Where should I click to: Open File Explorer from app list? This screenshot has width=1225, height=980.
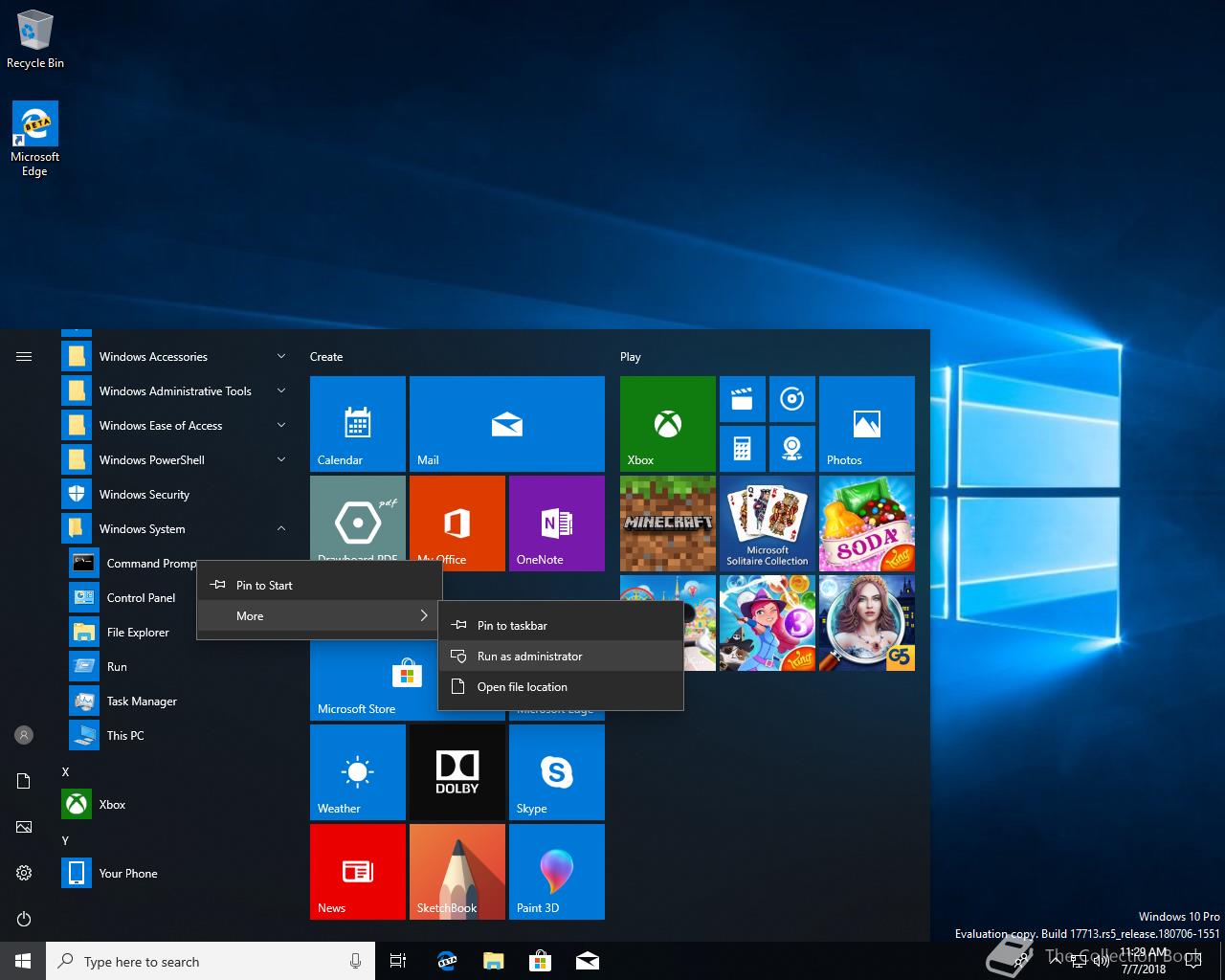pos(130,632)
